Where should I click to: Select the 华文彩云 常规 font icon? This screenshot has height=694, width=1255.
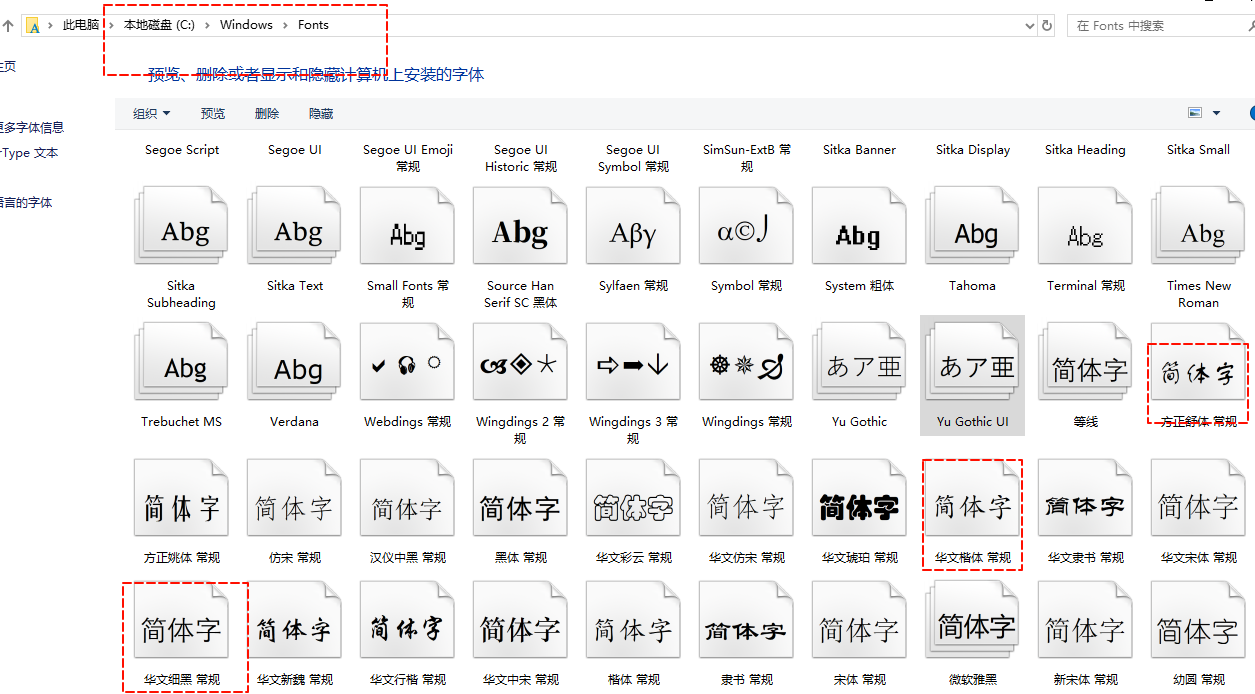pyautogui.click(x=633, y=498)
